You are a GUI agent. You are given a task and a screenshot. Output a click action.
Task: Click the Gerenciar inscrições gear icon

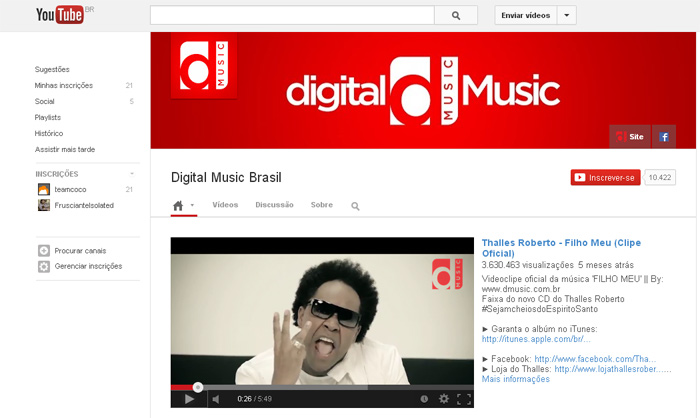tap(44, 267)
